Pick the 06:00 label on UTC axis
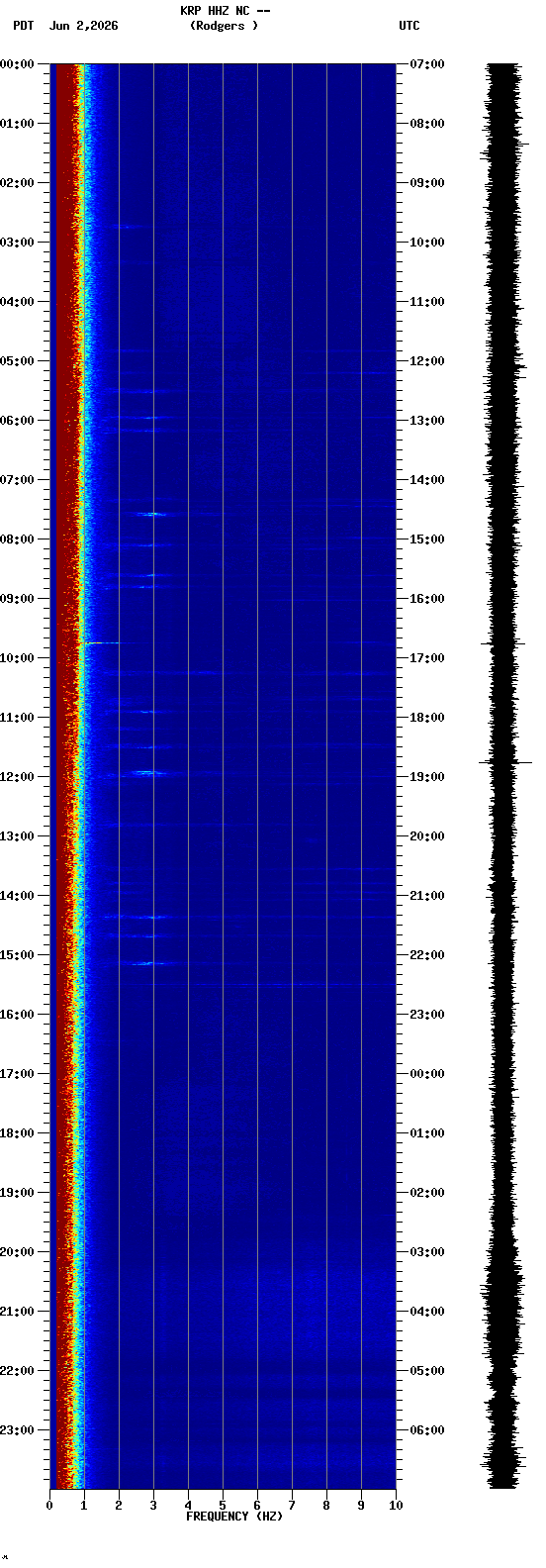Screen dimensions: 546x1568 [x=427, y=1430]
